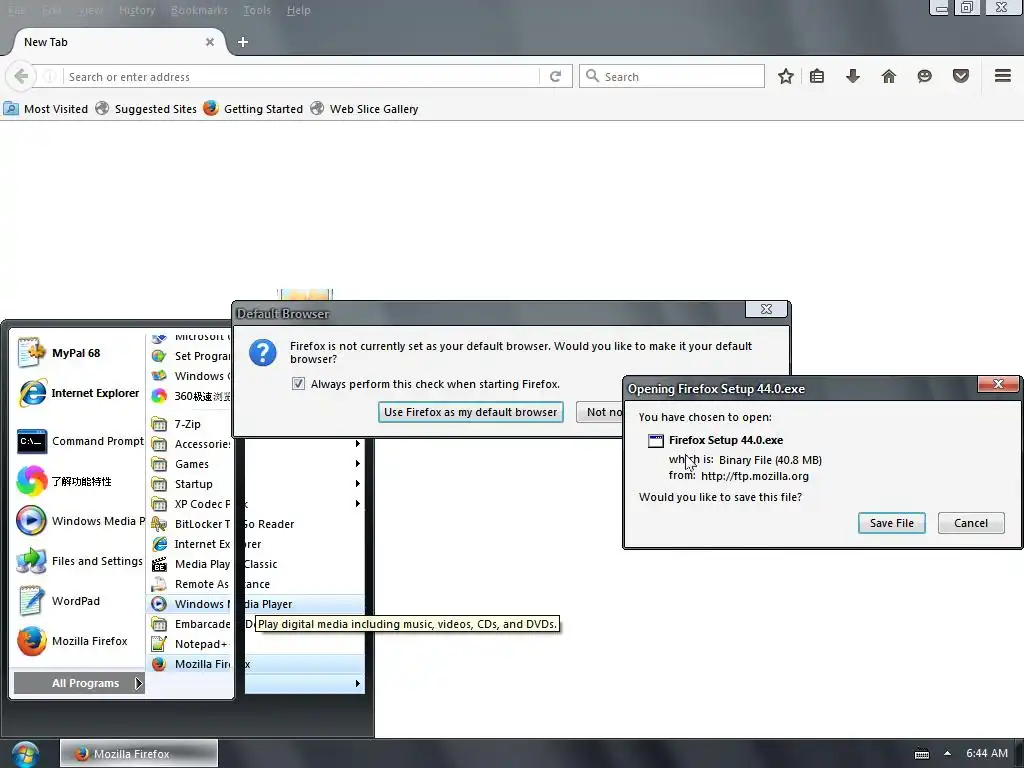Screen dimensions: 1024x768
Task: Open the Tools menu
Action: (257, 10)
